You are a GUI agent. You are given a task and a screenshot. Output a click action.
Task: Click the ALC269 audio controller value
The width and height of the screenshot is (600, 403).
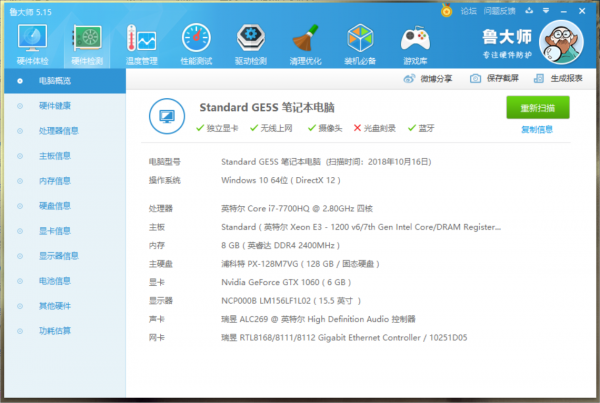pos(318,319)
